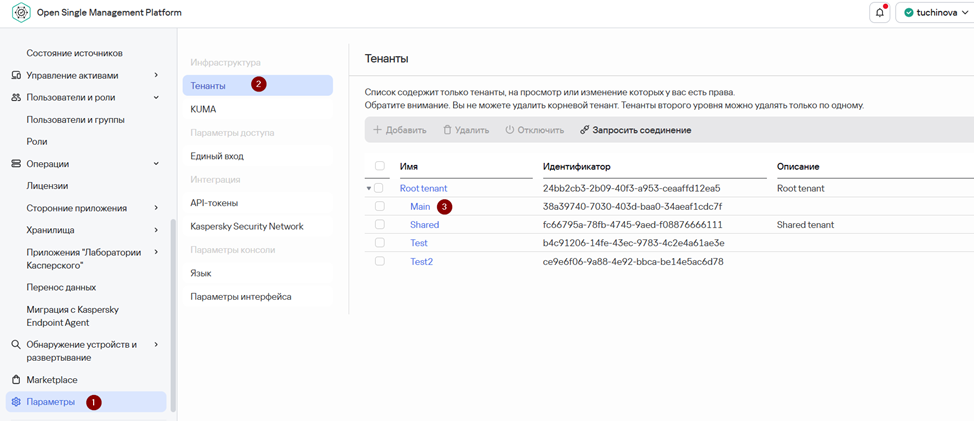Screen dimensions: 974x421
Task: Click the users and roles icon
Action: point(17,97)
